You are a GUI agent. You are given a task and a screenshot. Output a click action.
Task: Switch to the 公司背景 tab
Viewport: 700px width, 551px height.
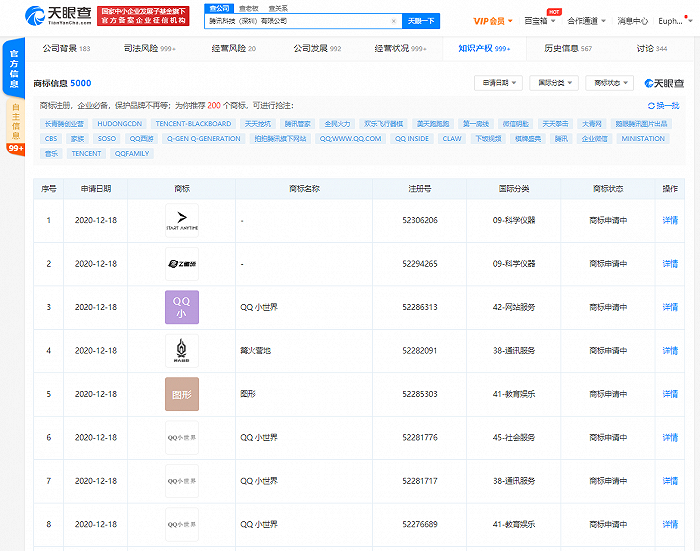[x=66, y=48]
